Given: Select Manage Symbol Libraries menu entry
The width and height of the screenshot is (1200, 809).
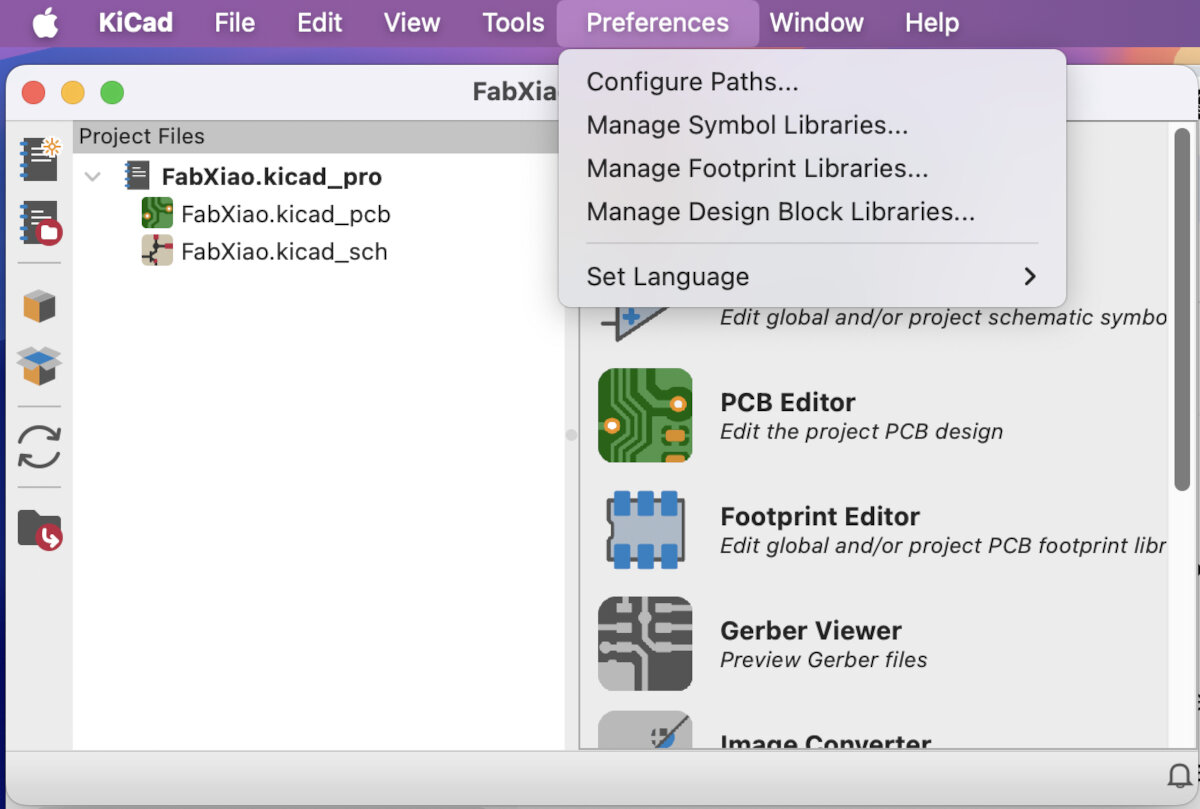Looking at the screenshot, I should tap(747, 125).
